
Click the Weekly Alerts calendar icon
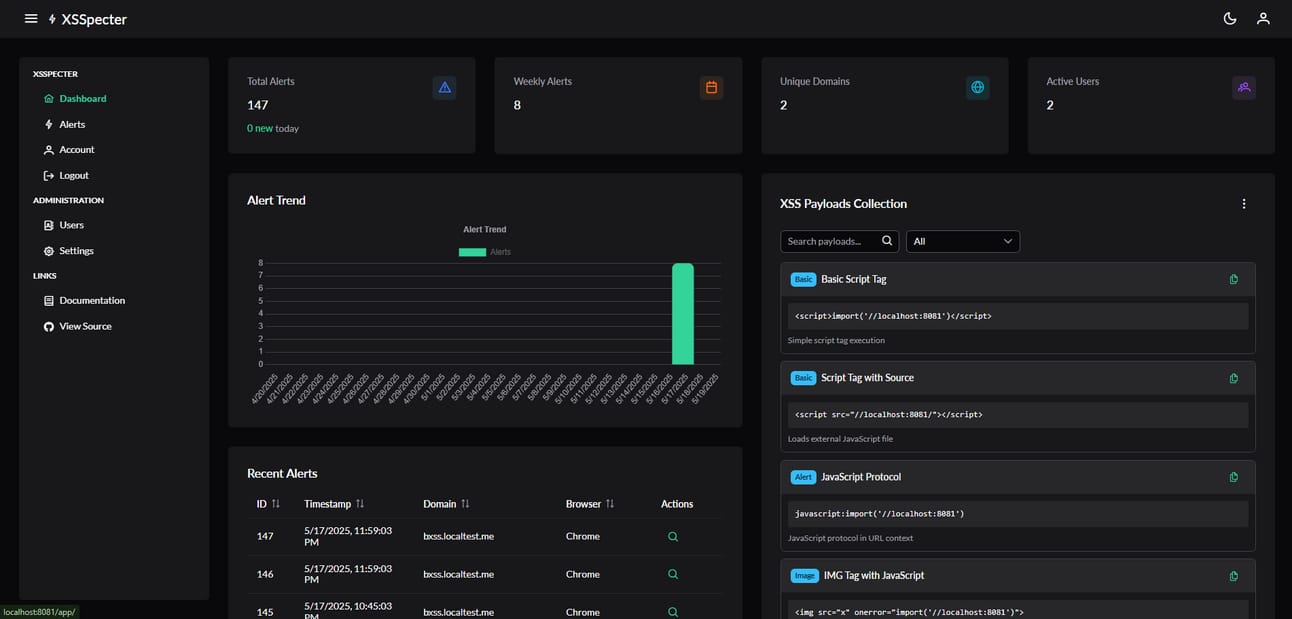pos(711,87)
